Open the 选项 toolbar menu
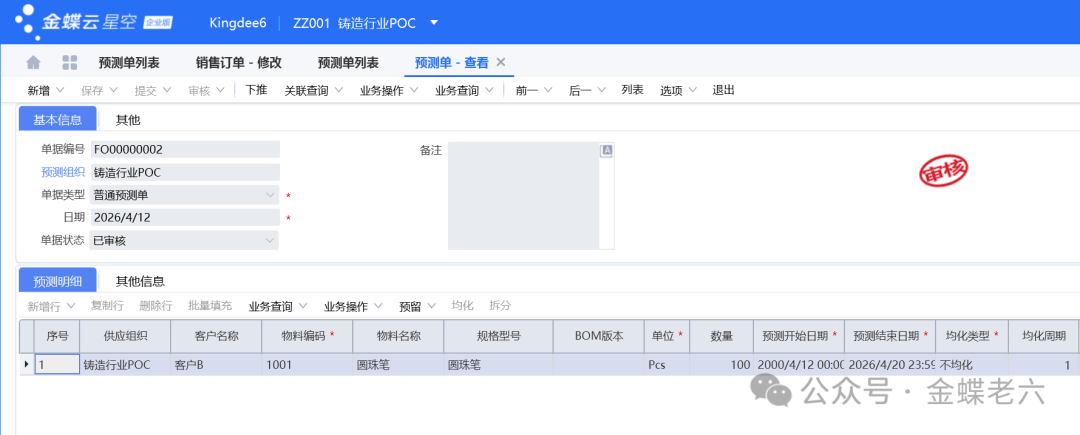Viewport: 1080px width, 435px height. (x=677, y=90)
